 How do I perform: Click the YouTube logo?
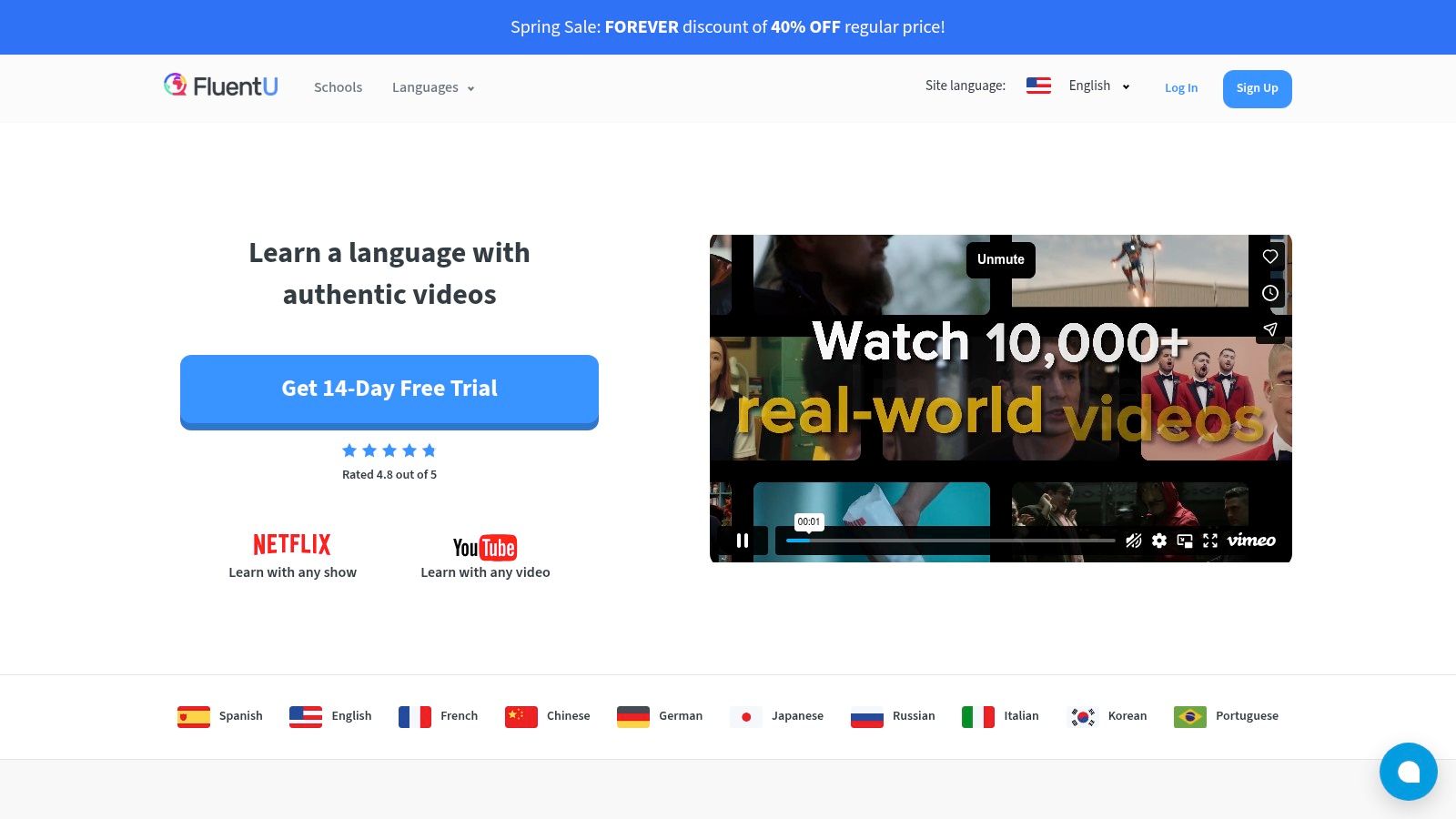pos(485,547)
